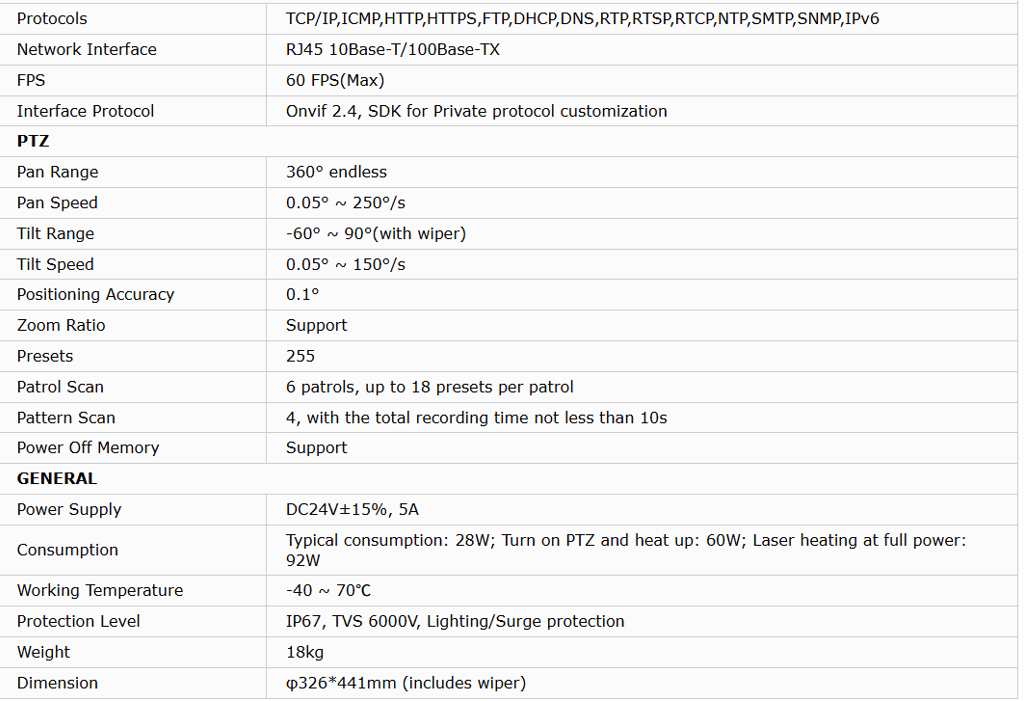The height and width of the screenshot is (701, 1024).
Task: Click the Patrol Scan description text
Action: [429, 387]
